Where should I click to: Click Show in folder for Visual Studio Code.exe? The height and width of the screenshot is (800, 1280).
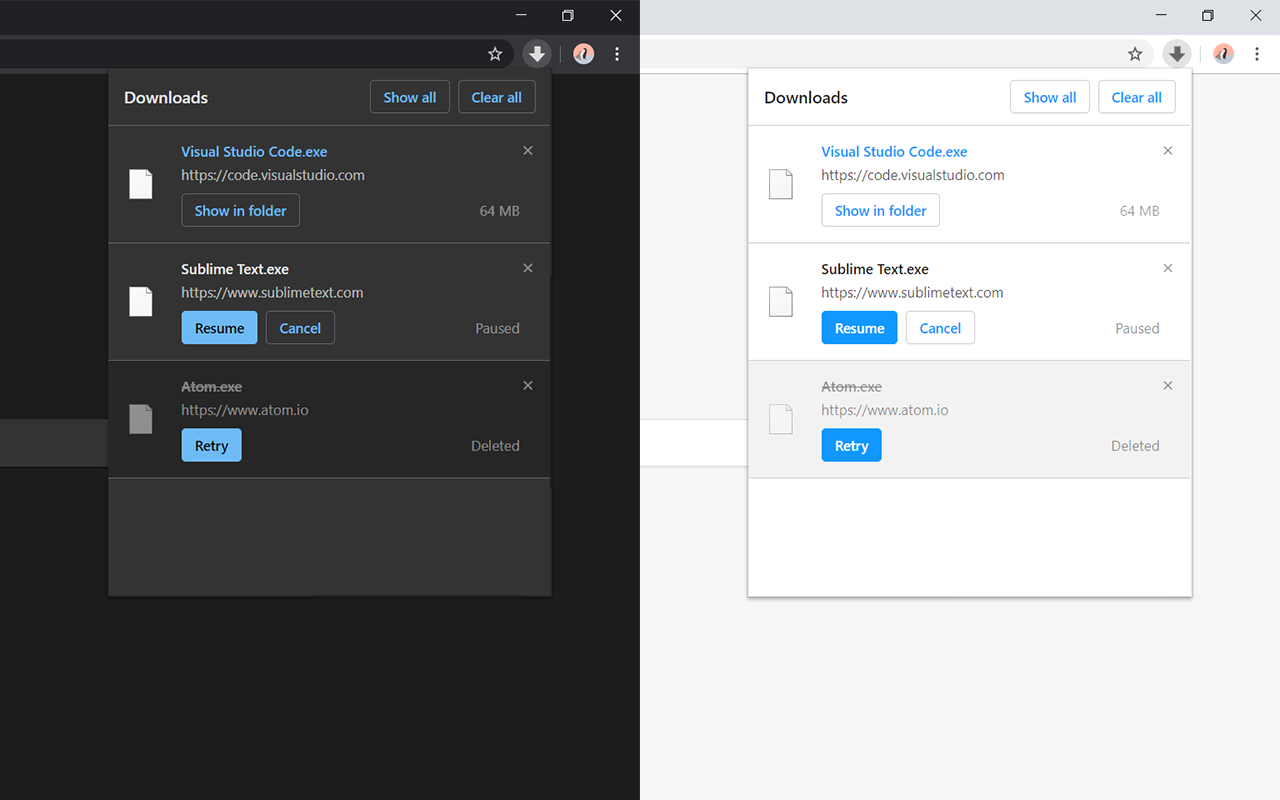click(240, 210)
